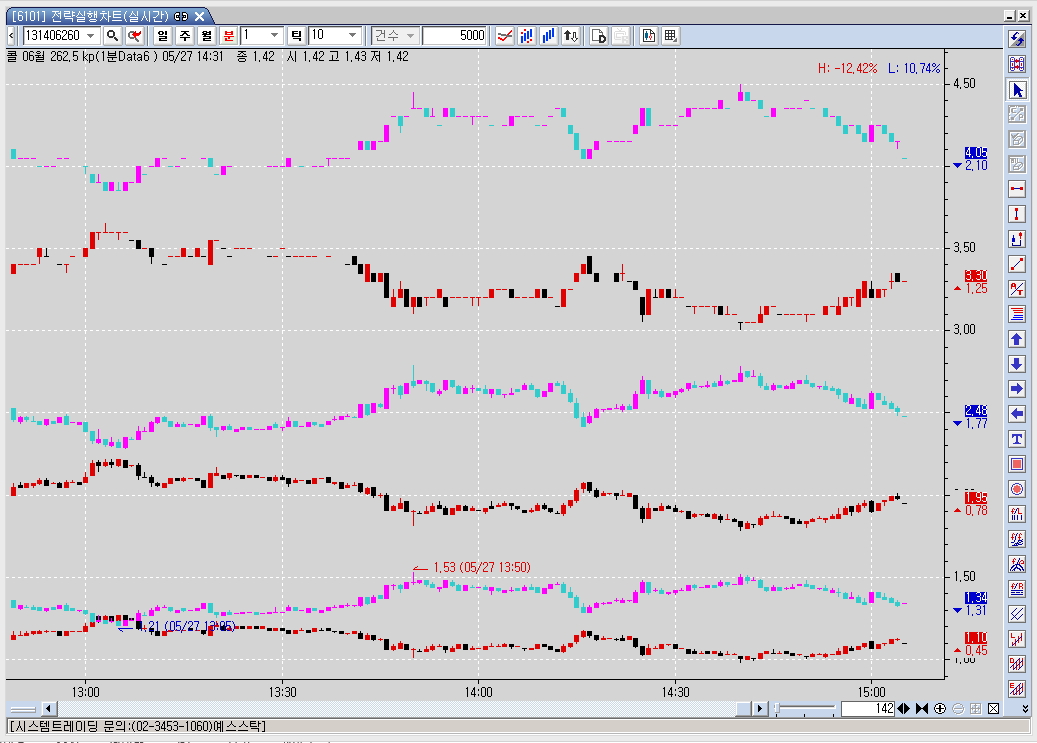Select the diagonal trend line tool
The height and width of the screenshot is (743, 1037).
1017,264
